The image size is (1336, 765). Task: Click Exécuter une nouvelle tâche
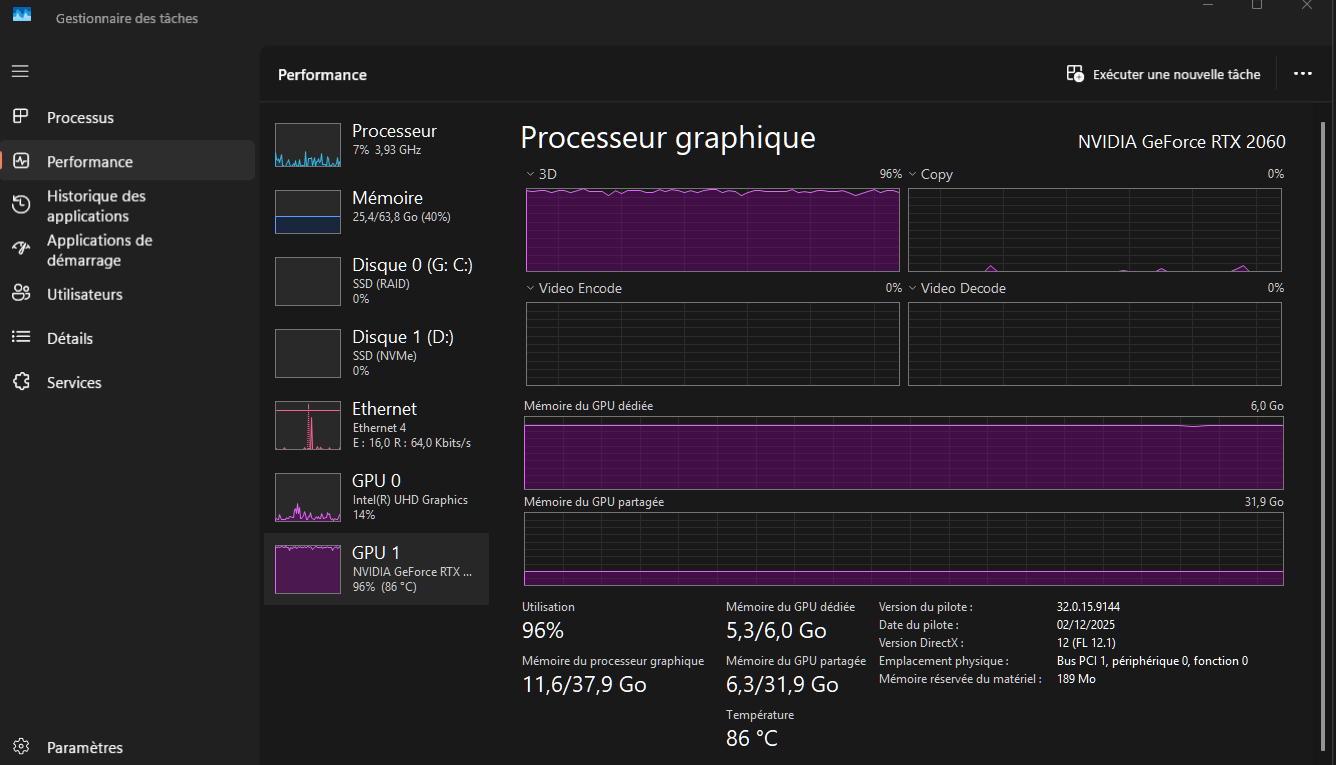point(1163,74)
